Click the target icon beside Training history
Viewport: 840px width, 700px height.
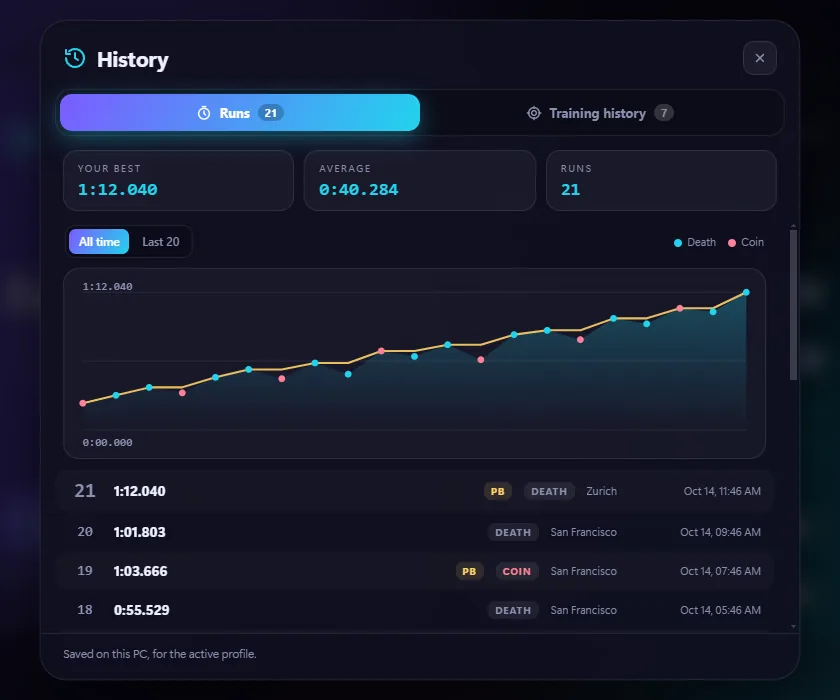click(x=534, y=113)
